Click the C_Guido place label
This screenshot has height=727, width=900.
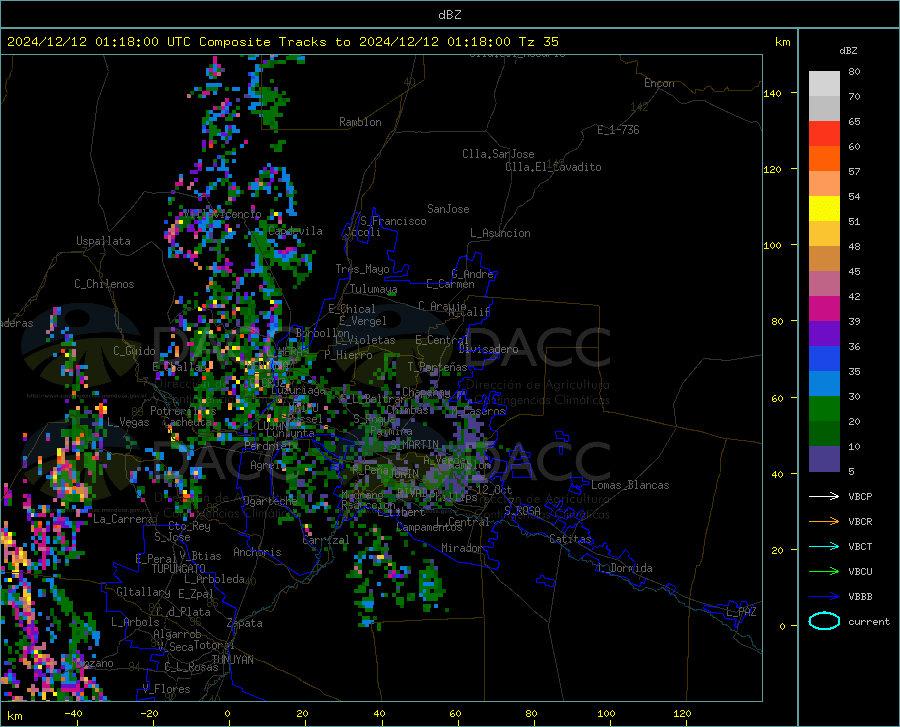coord(134,351)
